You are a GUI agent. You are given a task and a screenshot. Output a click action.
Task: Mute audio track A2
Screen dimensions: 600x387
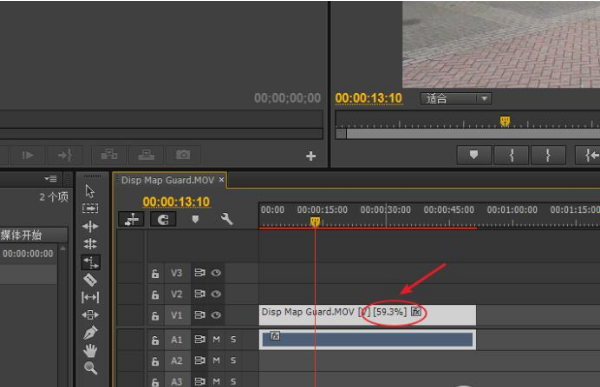(216, 360)
